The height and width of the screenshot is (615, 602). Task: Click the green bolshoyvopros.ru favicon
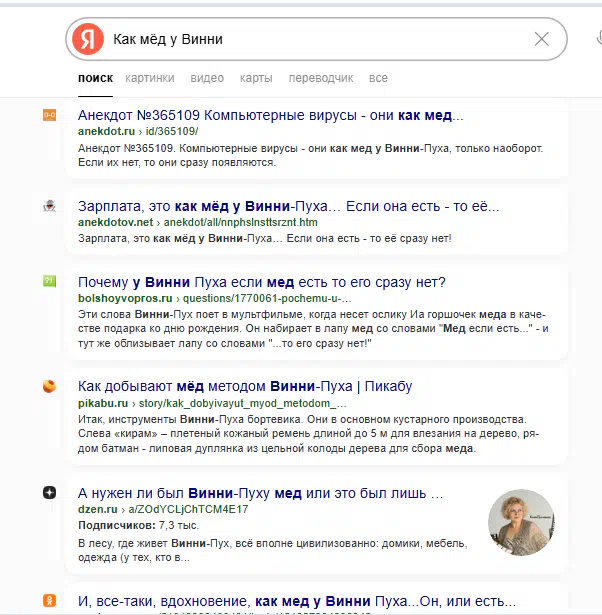(49, 281)
